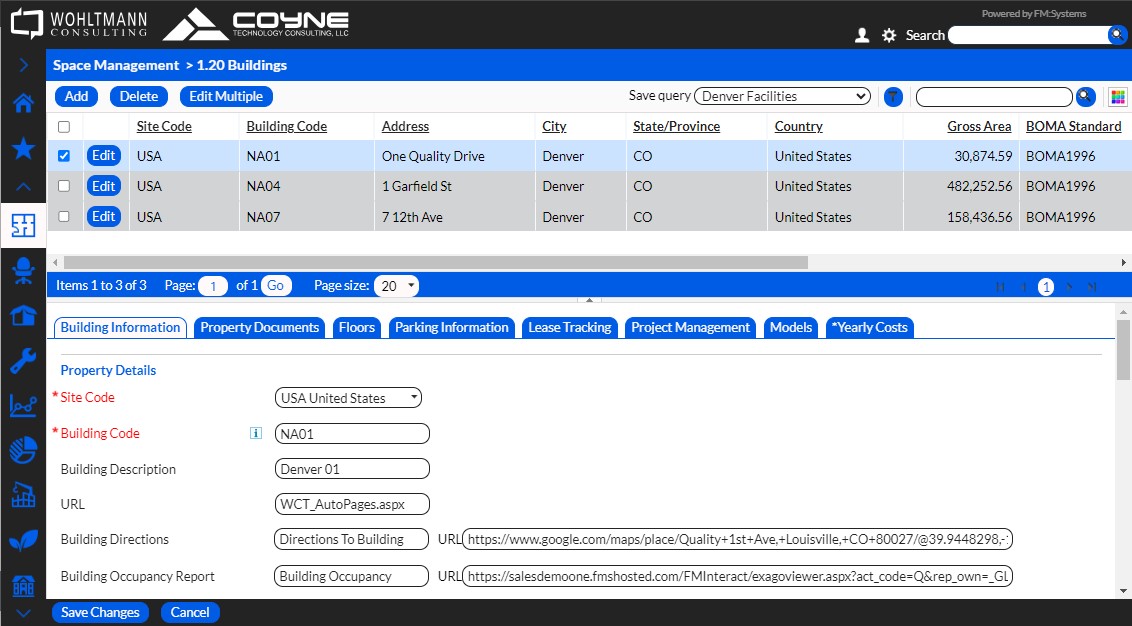The width and height of the screenshot is (1132, 626).
Task: Toggle the select-all header checkbox
Action: click(64, 127)
